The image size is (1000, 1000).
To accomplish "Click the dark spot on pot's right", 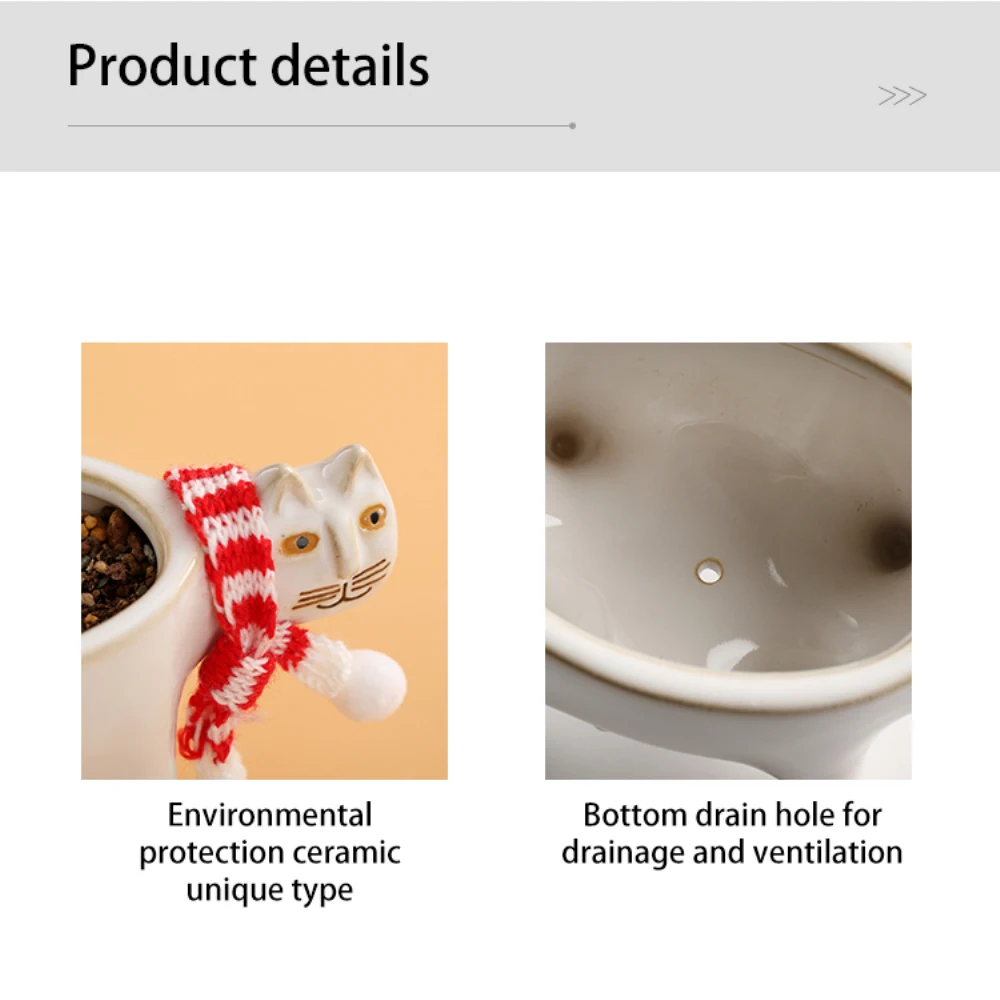I will (893, 546).
